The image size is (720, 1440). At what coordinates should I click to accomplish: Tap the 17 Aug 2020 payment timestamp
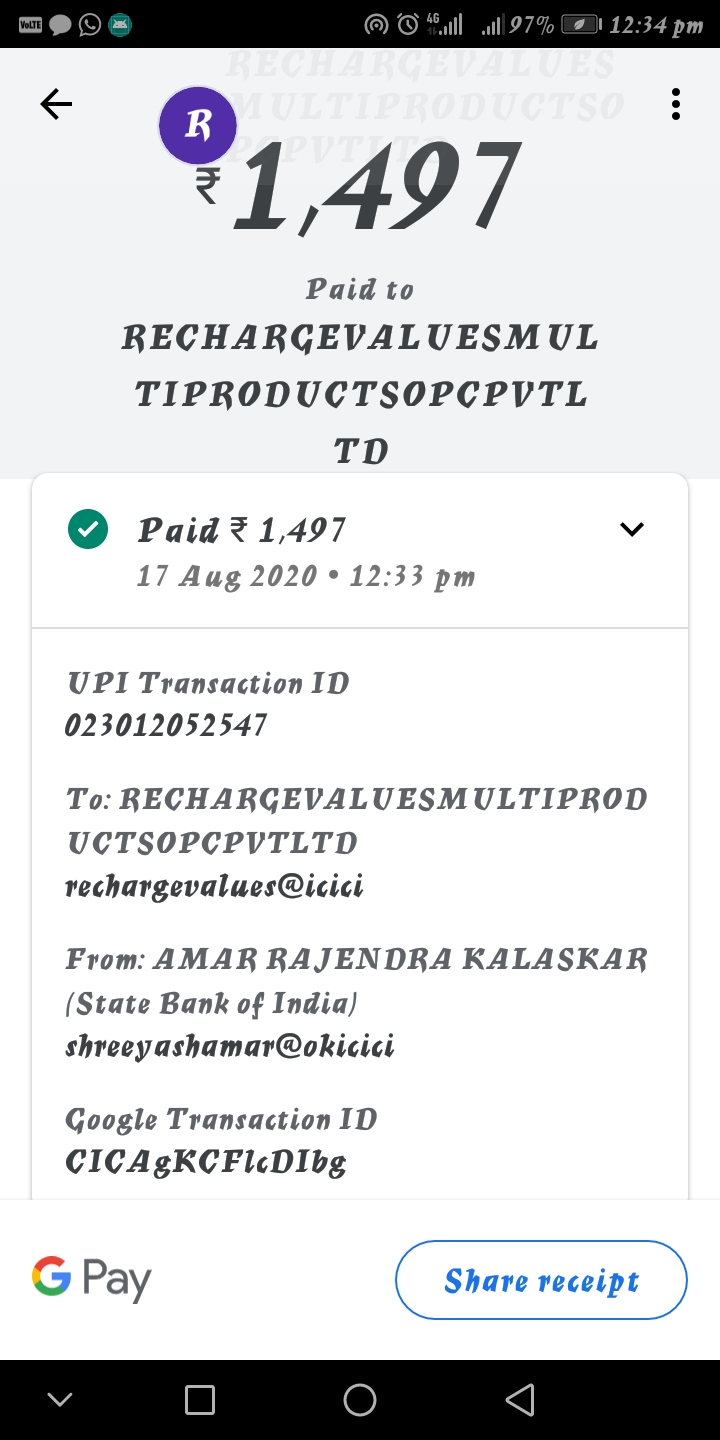[306, 577]
